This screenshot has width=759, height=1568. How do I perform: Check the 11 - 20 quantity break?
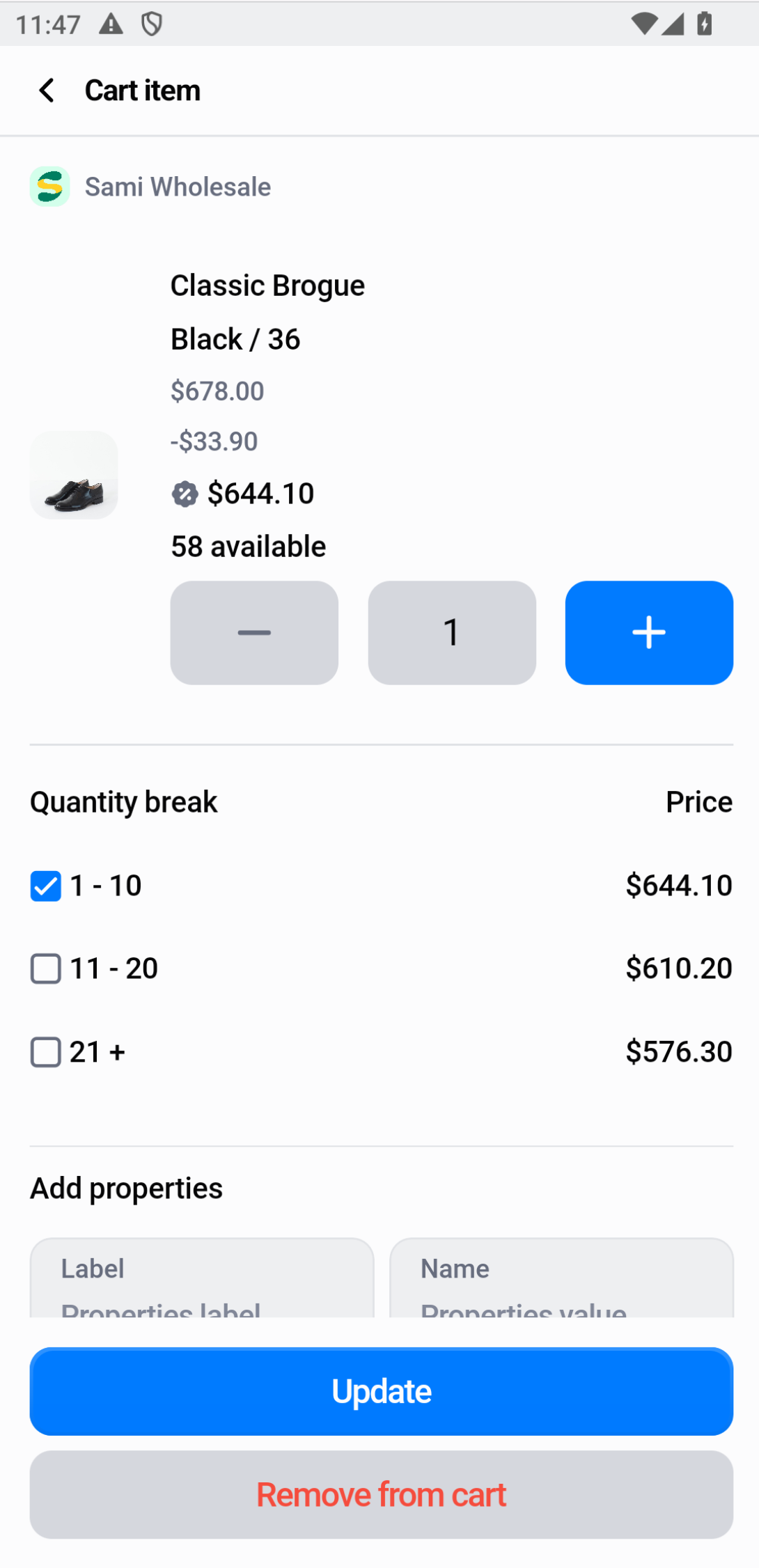46,969
